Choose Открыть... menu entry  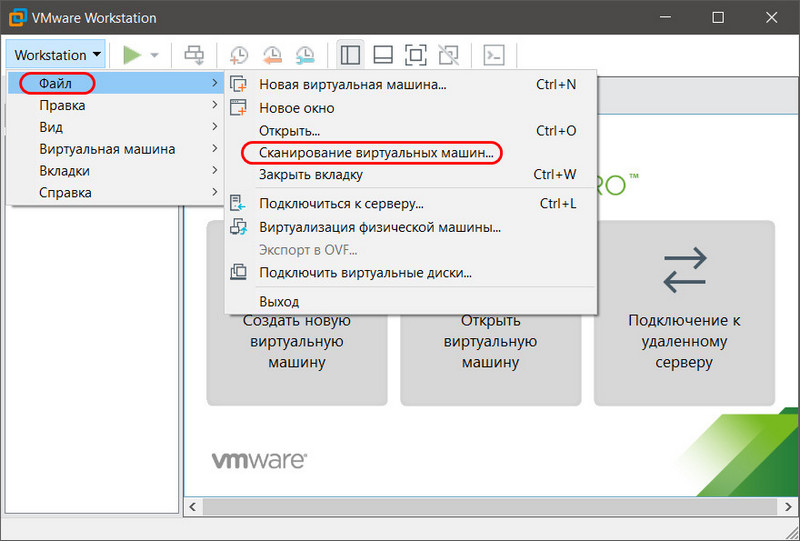[411, 131]
